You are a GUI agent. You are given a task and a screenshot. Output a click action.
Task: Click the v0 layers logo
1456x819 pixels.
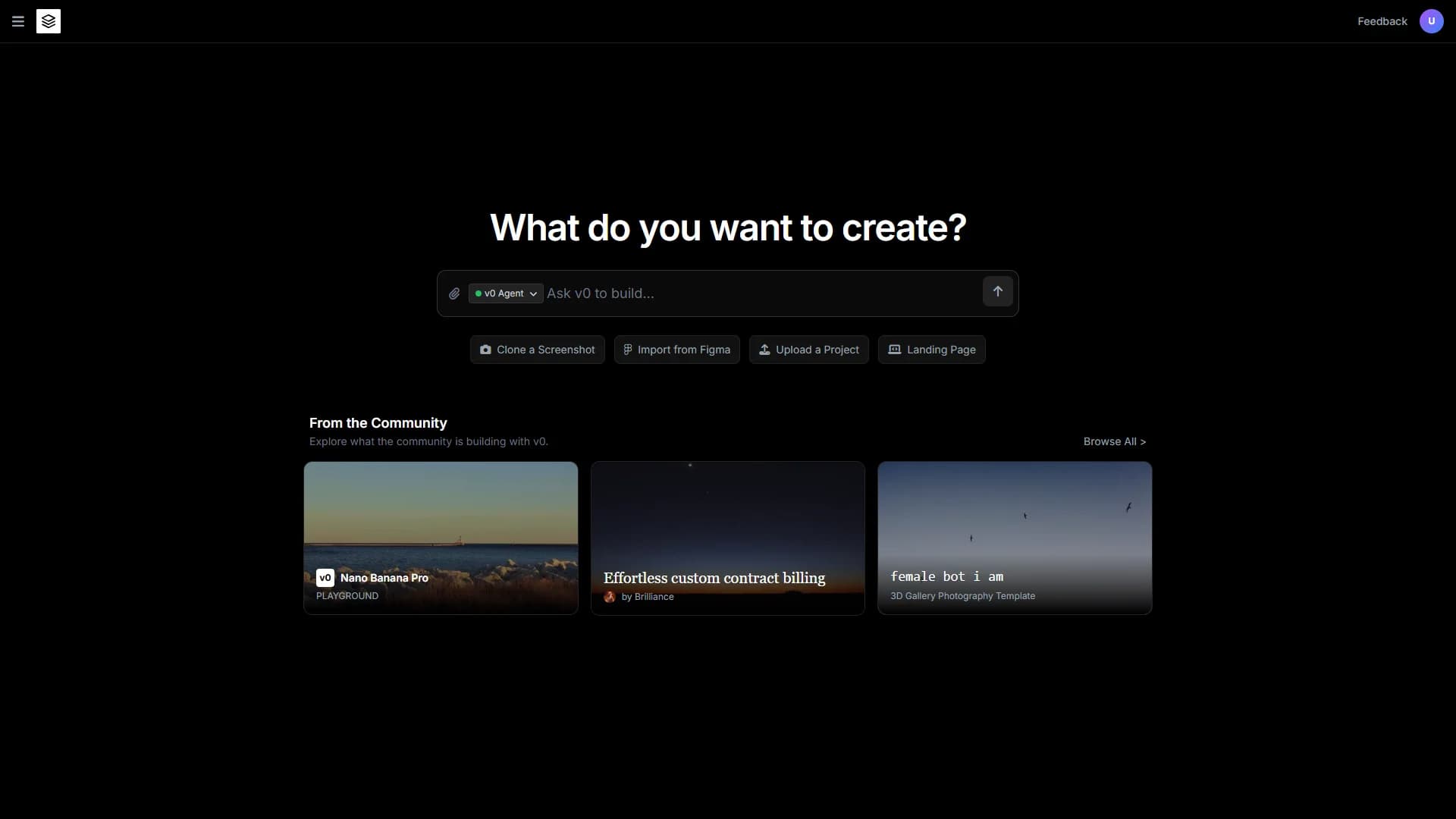48,21
